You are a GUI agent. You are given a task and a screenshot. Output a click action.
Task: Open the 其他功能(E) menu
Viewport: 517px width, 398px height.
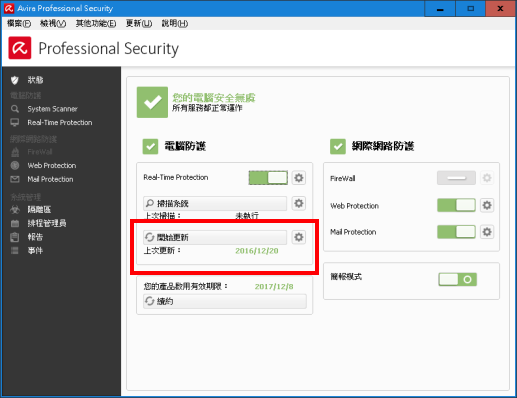tap(96, 23)
